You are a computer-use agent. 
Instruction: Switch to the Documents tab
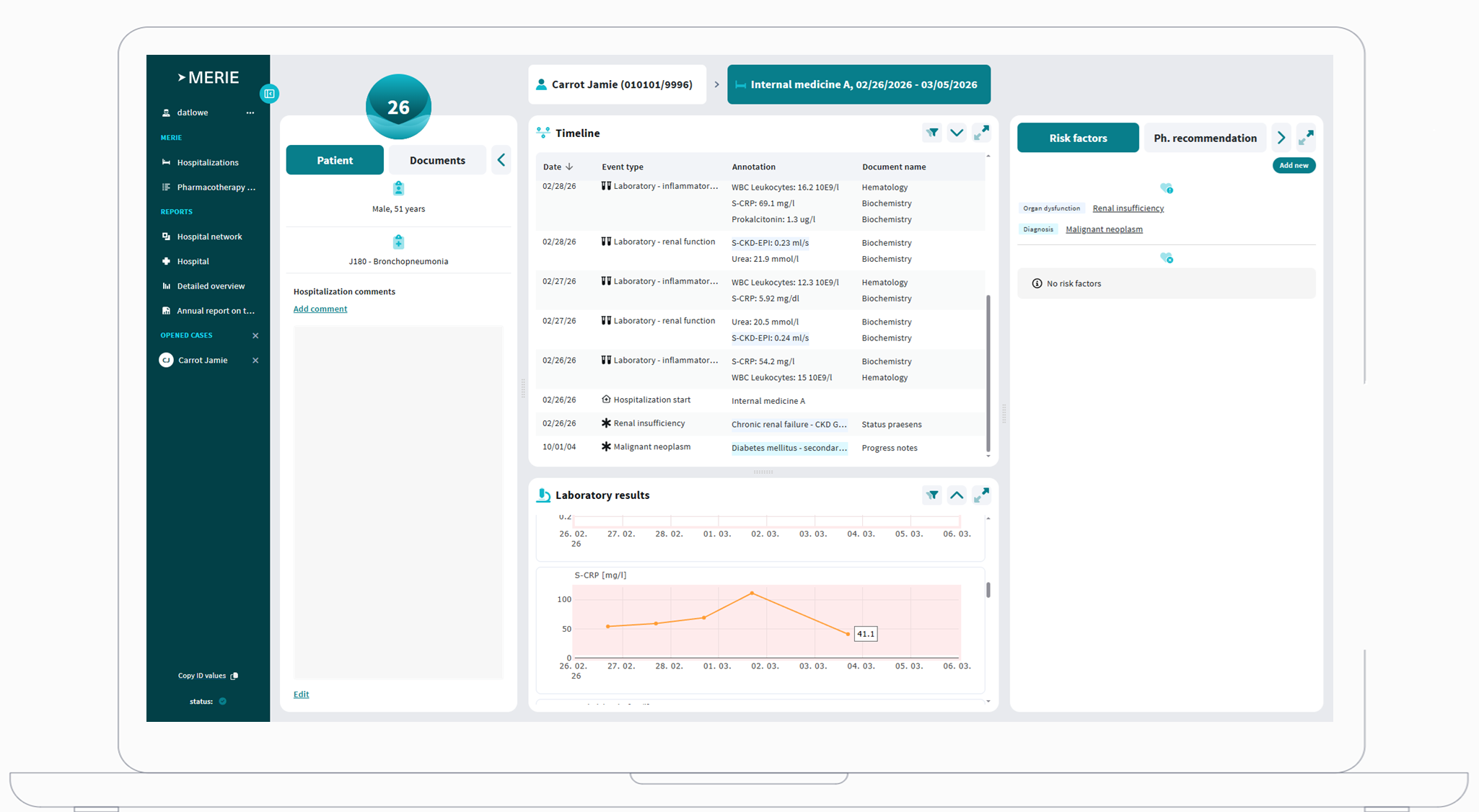pos(437,160)
